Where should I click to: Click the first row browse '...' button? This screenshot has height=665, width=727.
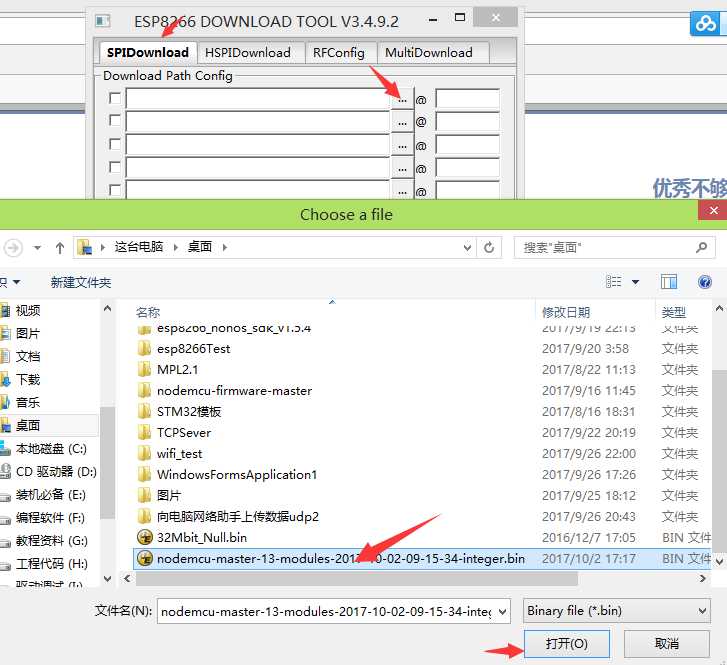click(x=402, y=99)
